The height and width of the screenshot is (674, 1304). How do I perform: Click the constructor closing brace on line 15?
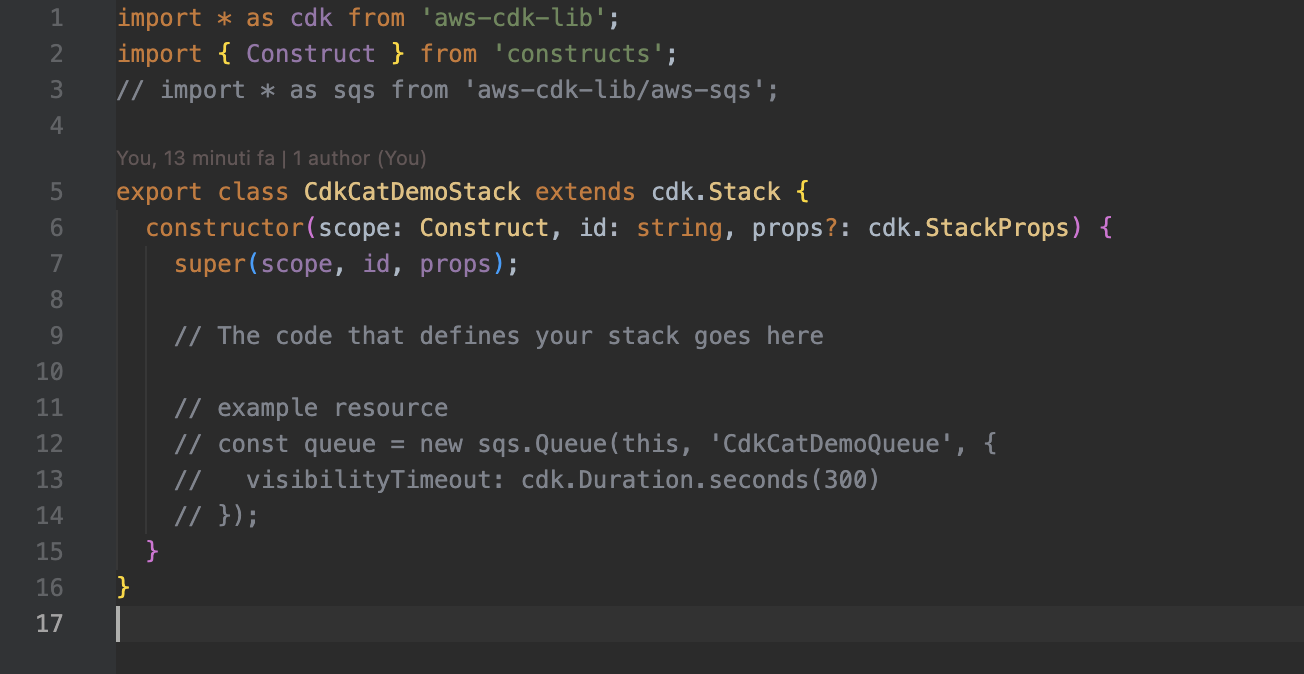click(x=153, y=552)
